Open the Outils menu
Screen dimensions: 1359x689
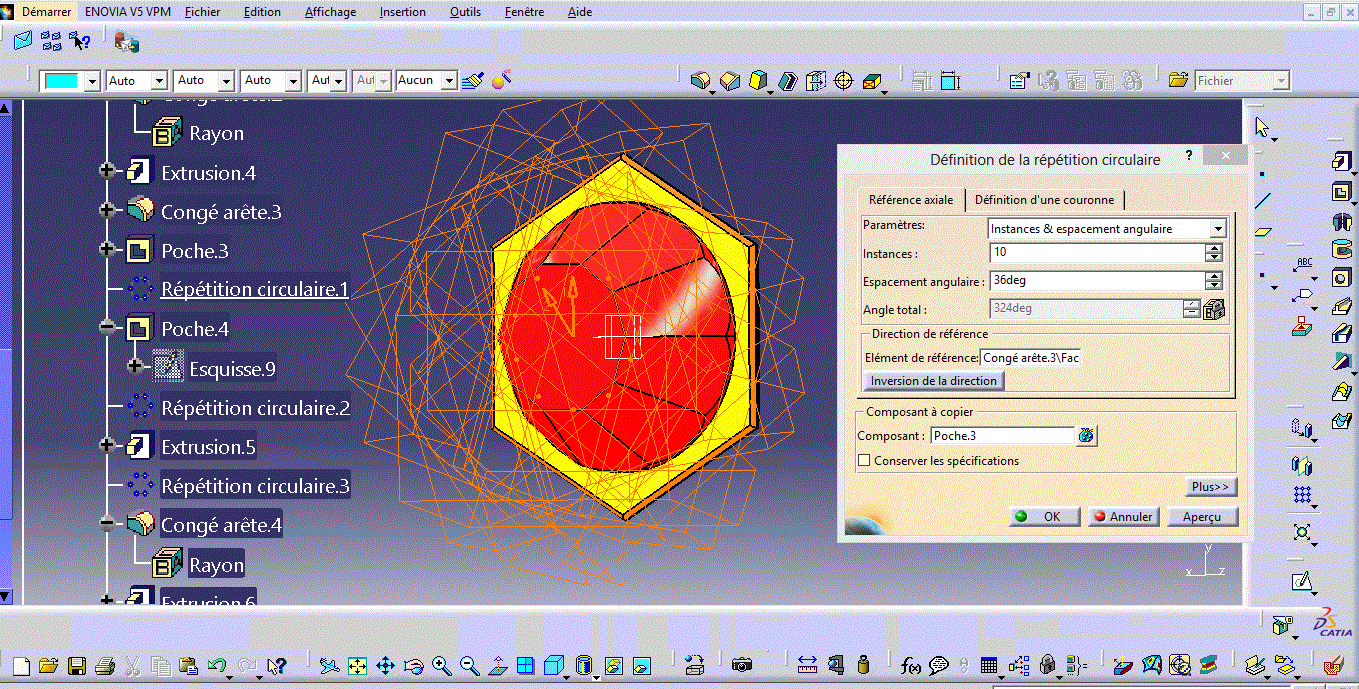point(465,12)
